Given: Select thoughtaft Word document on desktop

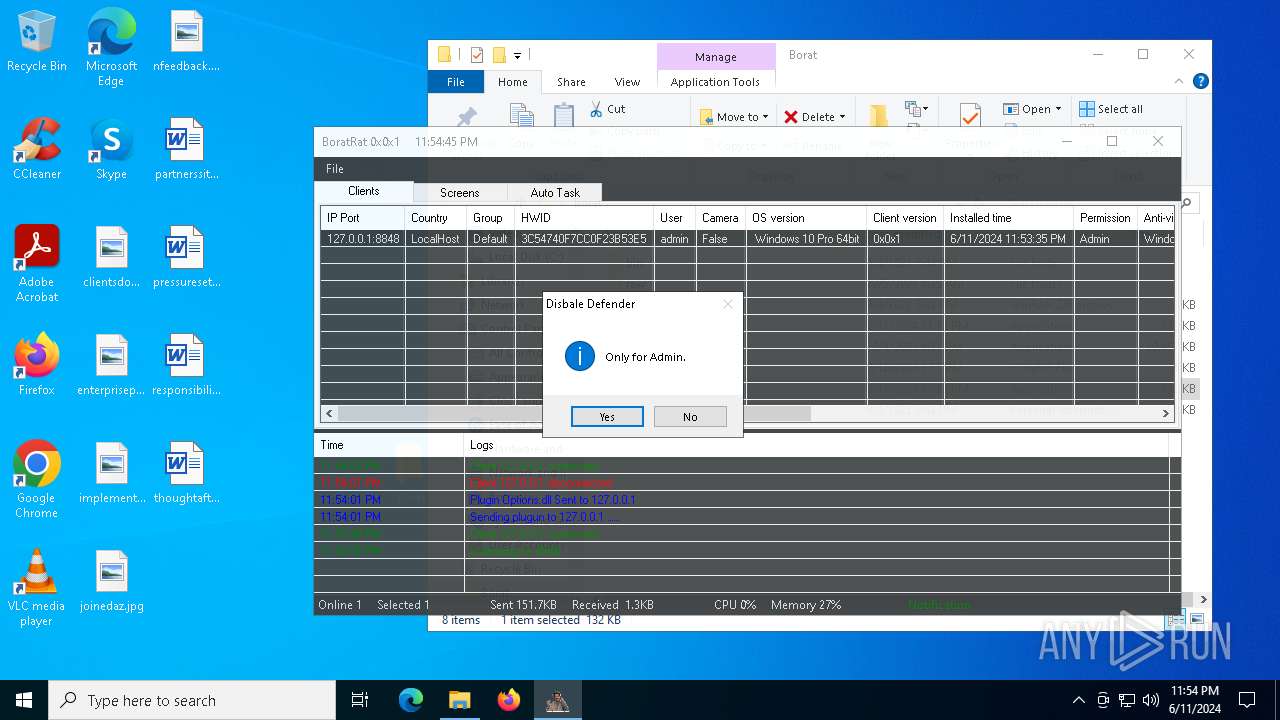Looking at the screenshot, I should click(186, 474).
